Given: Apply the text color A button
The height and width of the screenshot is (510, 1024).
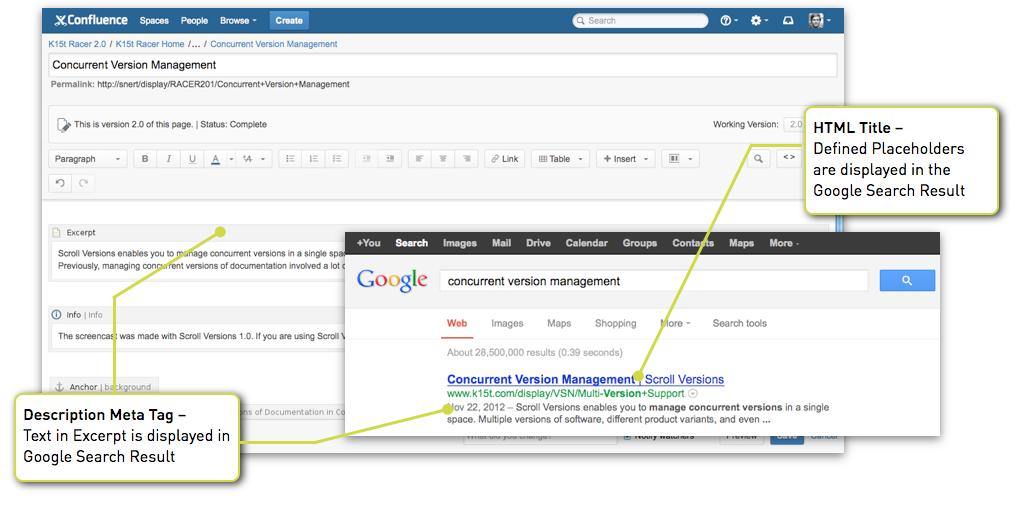Looking at the screenshot, I should coord(216,159).
